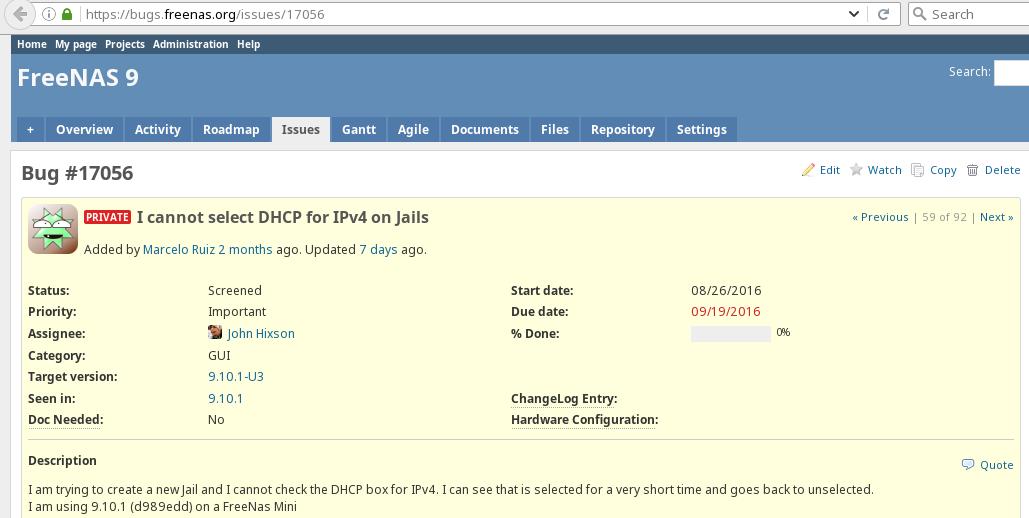Viewport: 1029px width, 518px height.
Task: Click the Copy link
Action: click(x=943, y=170)
